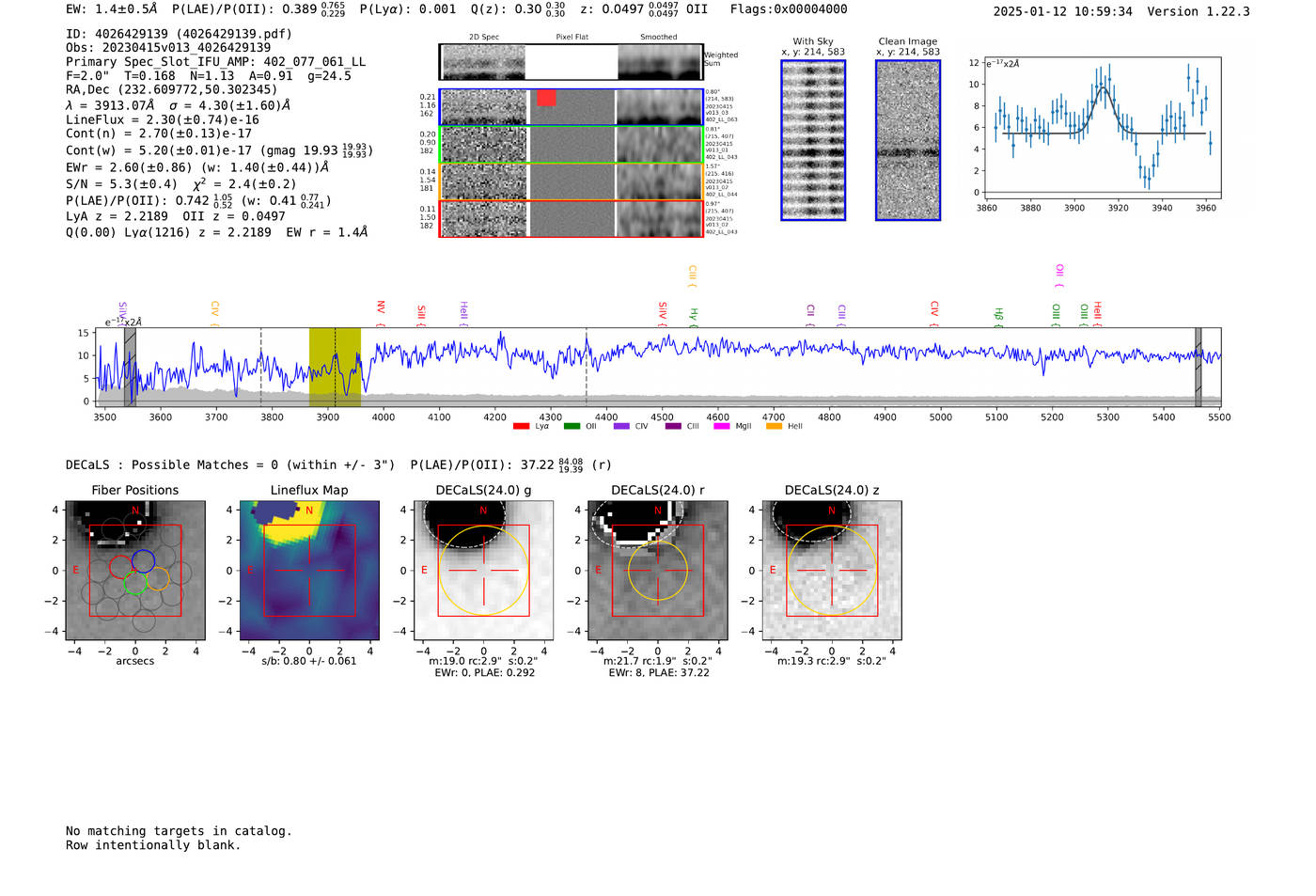The height and width of the screenshot is (896, 1316).
Task: Click the 2025-01-12 10:59:34 timestamp
Action: pyautogui.click(x=1063, y=12)
